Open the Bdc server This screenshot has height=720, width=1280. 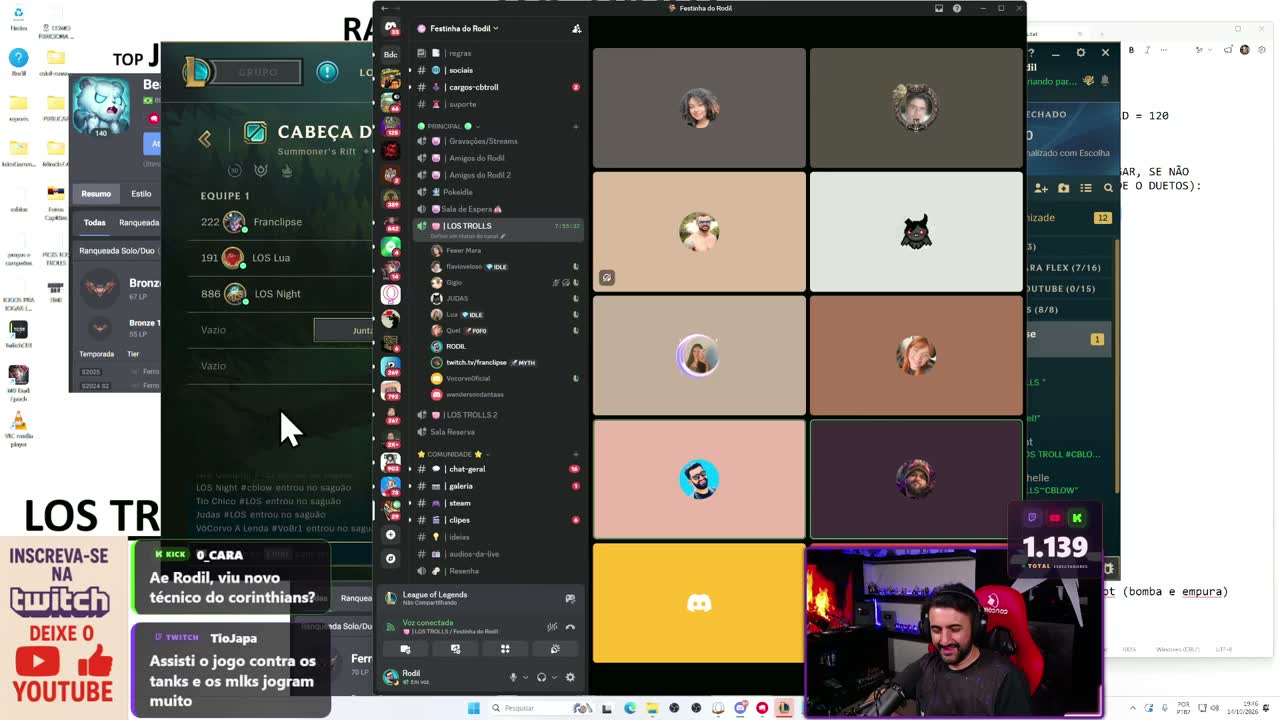390,54
